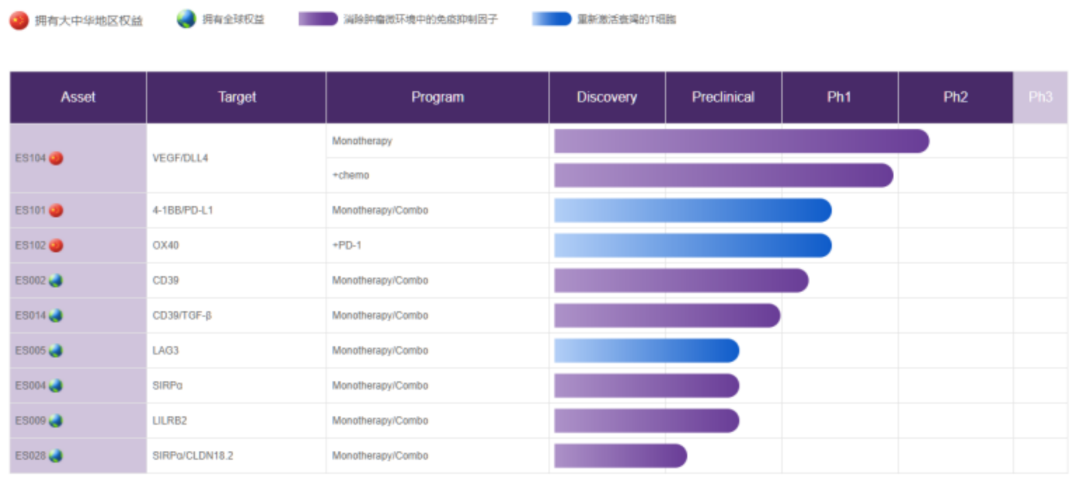Click the SIRPα/CLDN18.2 target cell
The width and height of the screenshot is (1080, 478).
pos(193,456)
